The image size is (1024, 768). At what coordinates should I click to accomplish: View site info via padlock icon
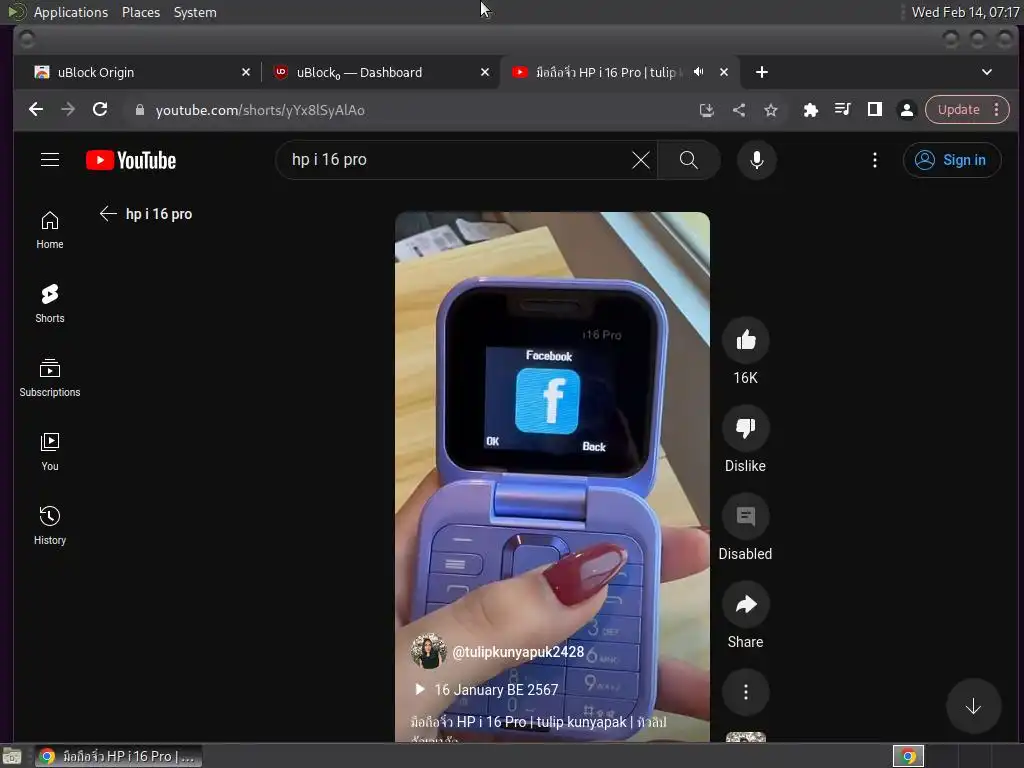139,110
